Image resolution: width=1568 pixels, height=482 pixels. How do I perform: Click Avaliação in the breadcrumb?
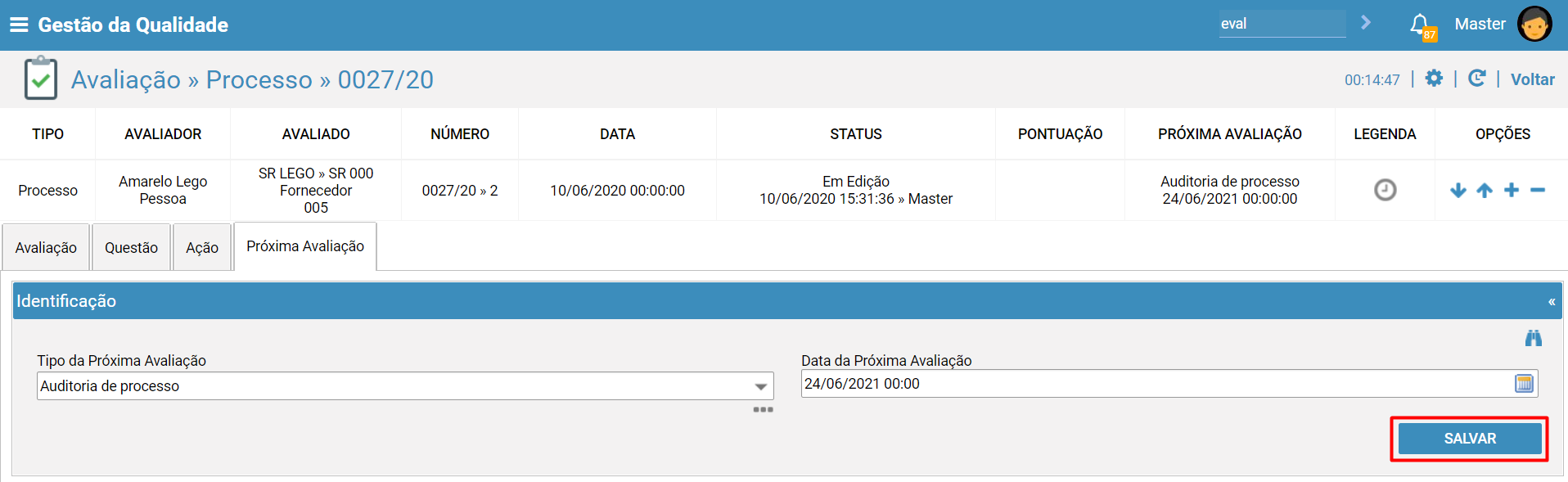click(126, 79)
